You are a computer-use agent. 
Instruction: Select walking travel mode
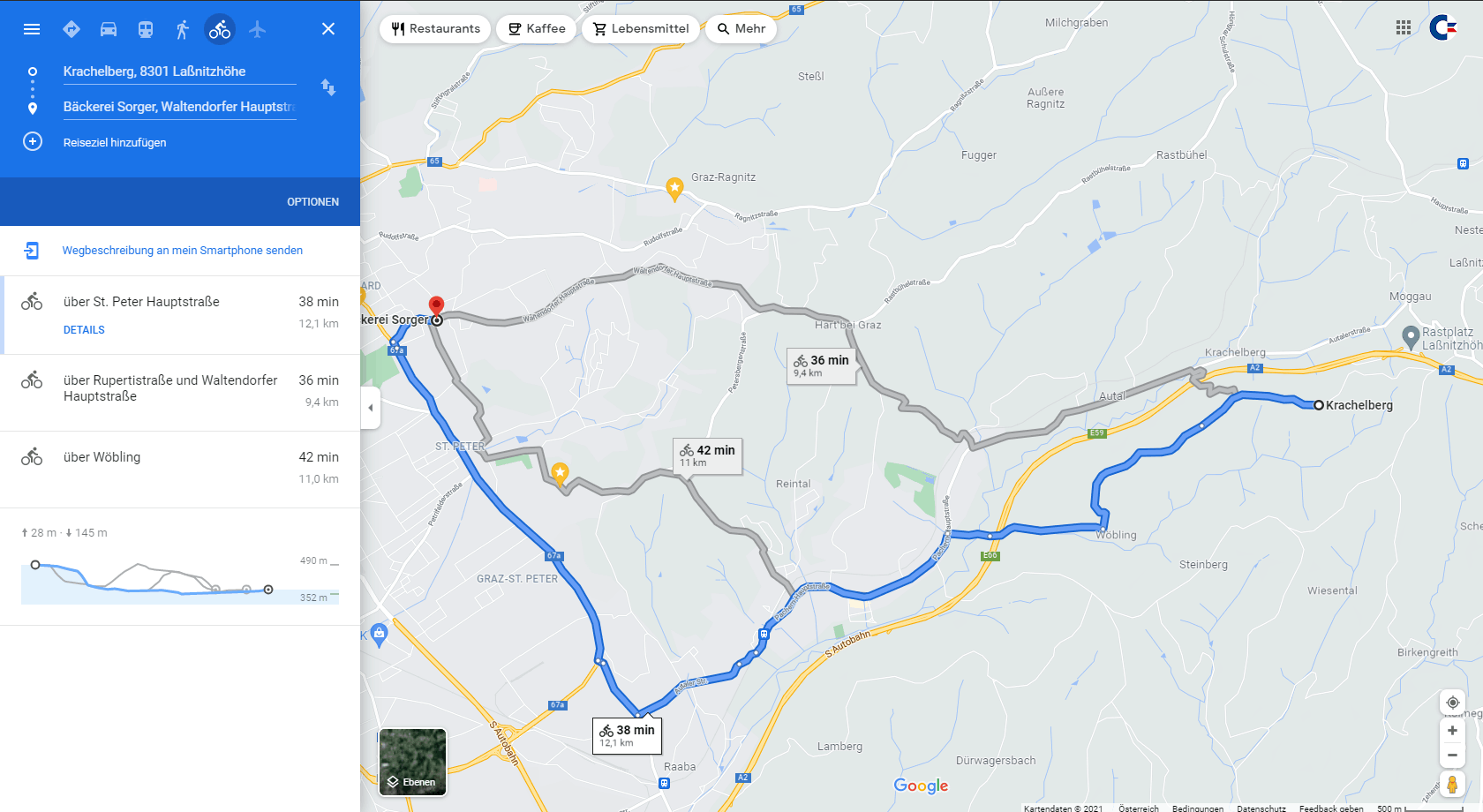click(x=183, y=29)
